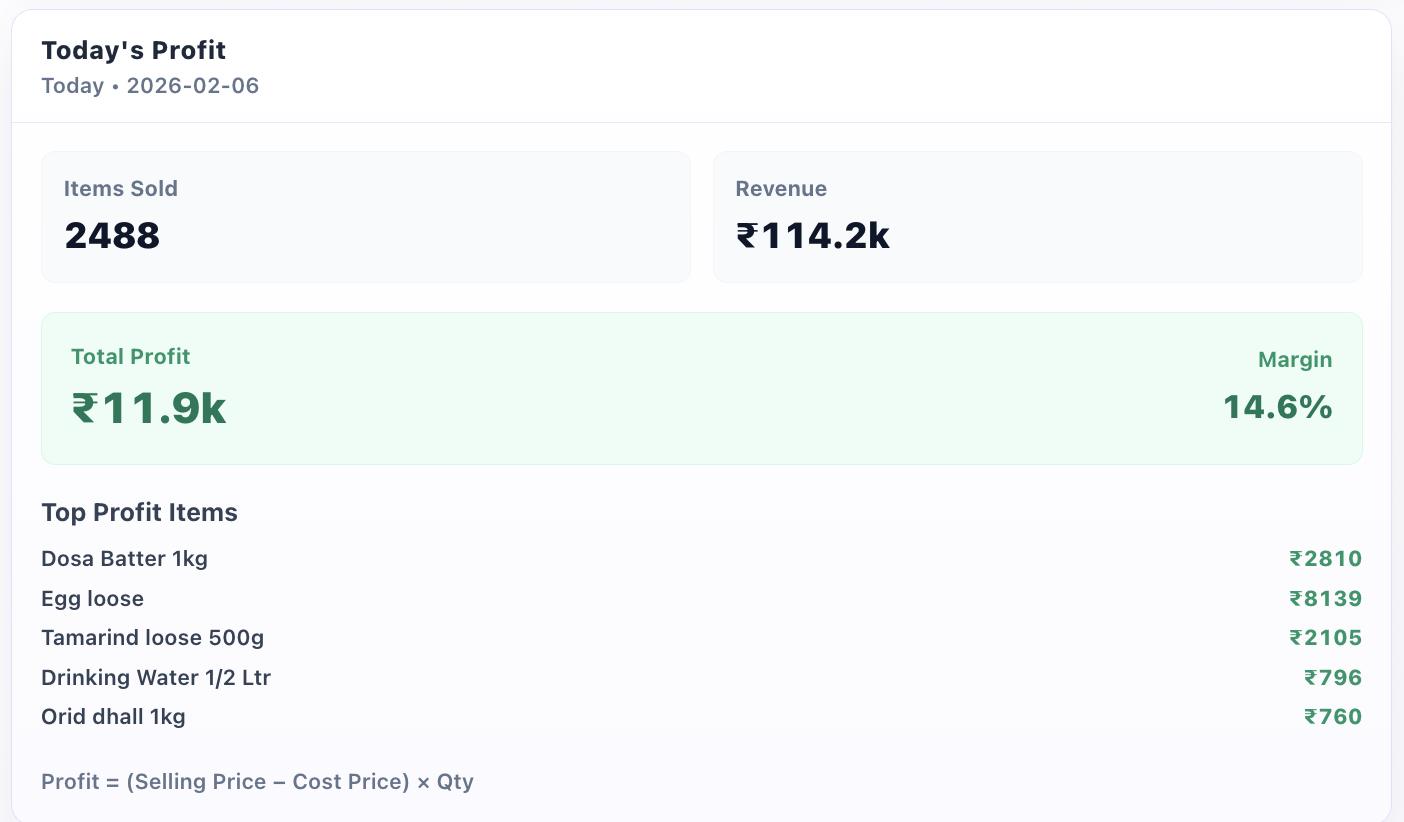Click the ₹760 Orid dhall profit
This screenshot has width=1404, height=822.
(1332, 717)
